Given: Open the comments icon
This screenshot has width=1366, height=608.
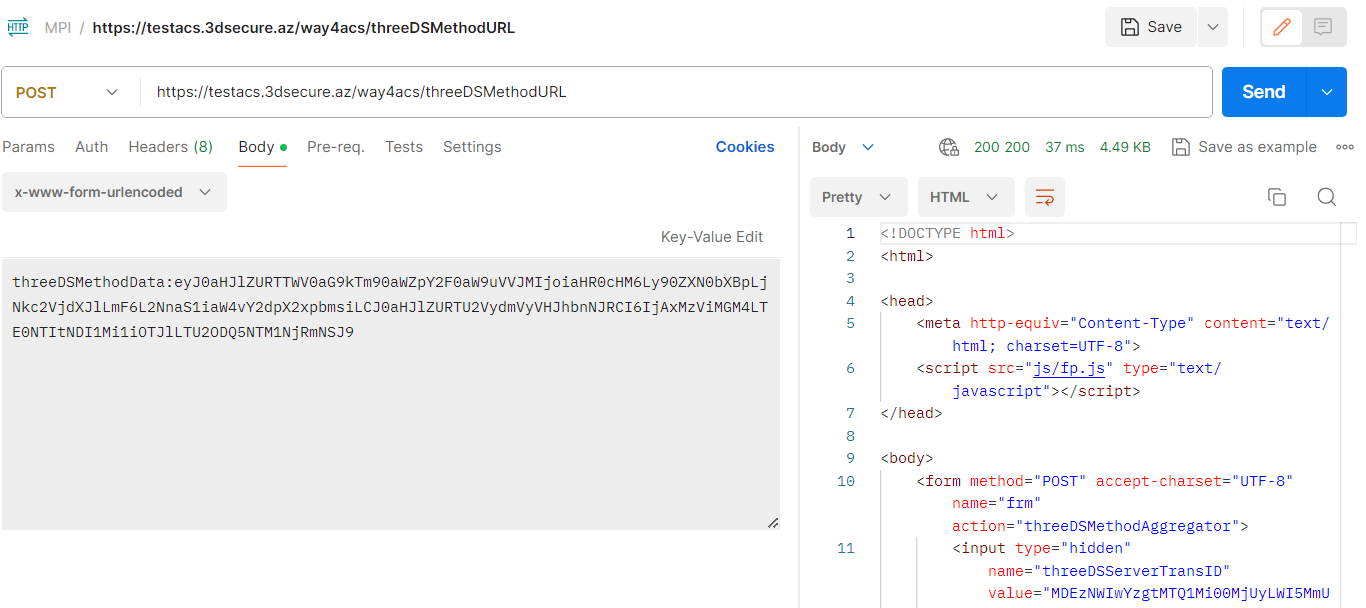Looking at the screenshot, I should tap(1323, 27).
